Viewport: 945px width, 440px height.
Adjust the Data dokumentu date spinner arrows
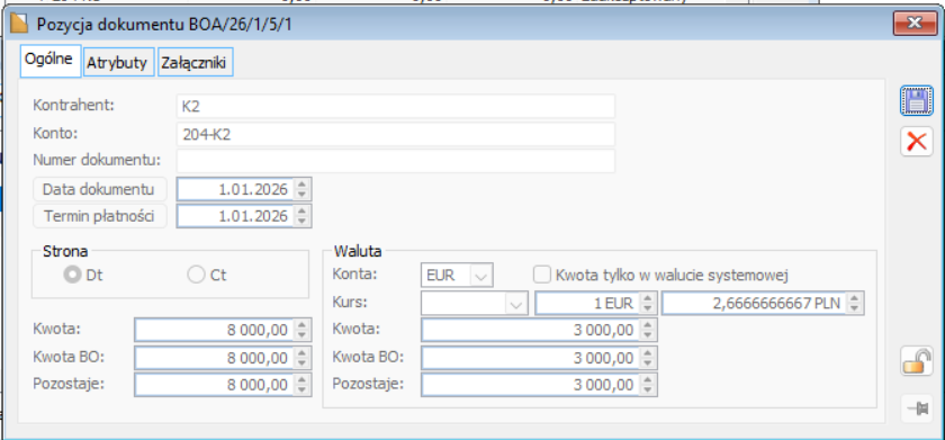click(303, 189)
